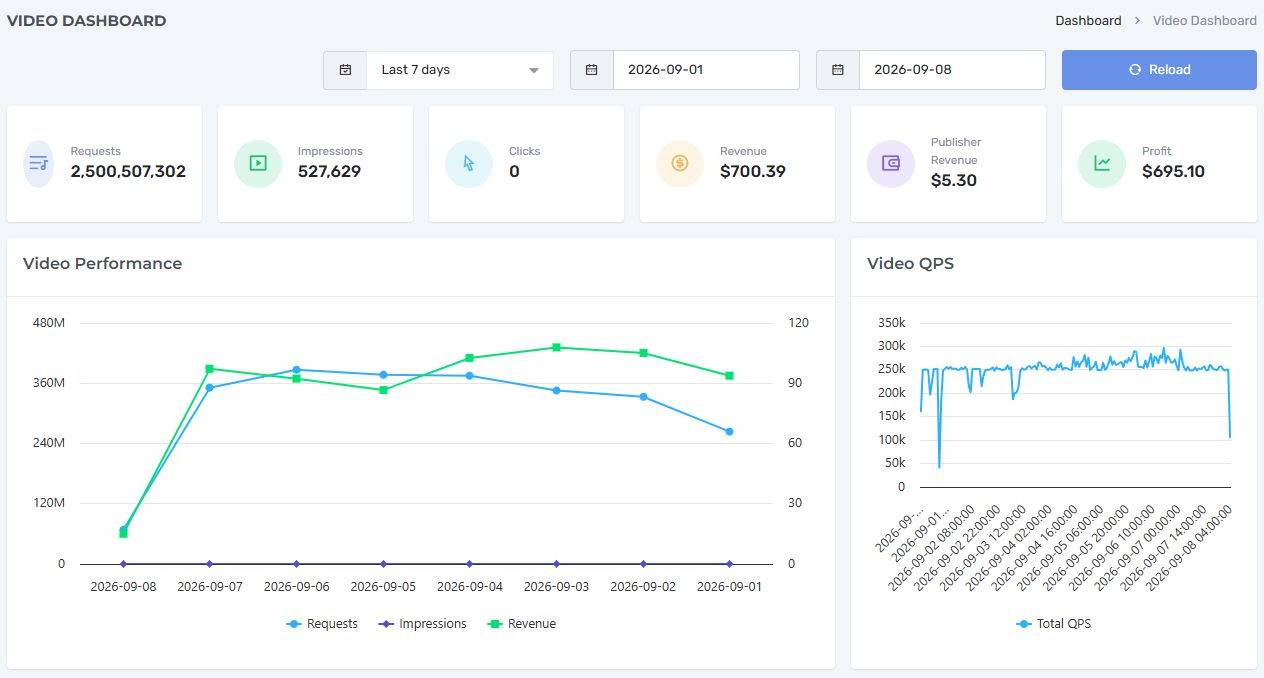Click the Publisher Revenue wallet icon
The width and height of the screenshot is (1264, 678).
click(x=891, y=163)
